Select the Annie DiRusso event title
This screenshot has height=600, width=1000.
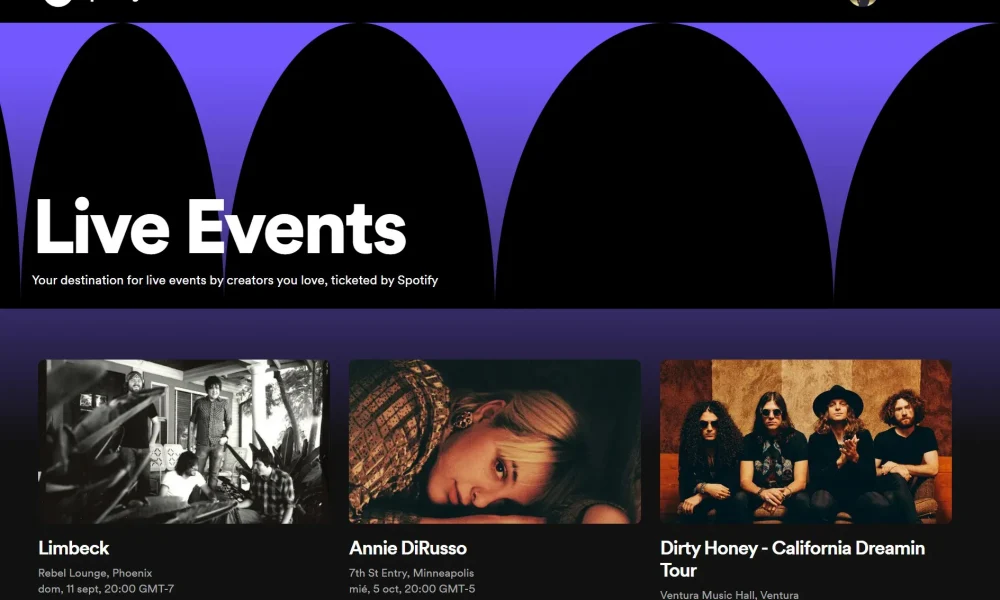click(x=408, y=548)
